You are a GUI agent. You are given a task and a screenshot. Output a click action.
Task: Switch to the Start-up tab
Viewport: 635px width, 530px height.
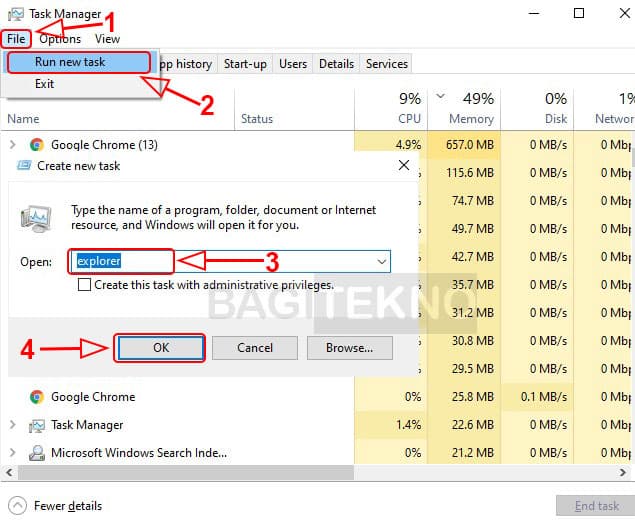point(245,64)
